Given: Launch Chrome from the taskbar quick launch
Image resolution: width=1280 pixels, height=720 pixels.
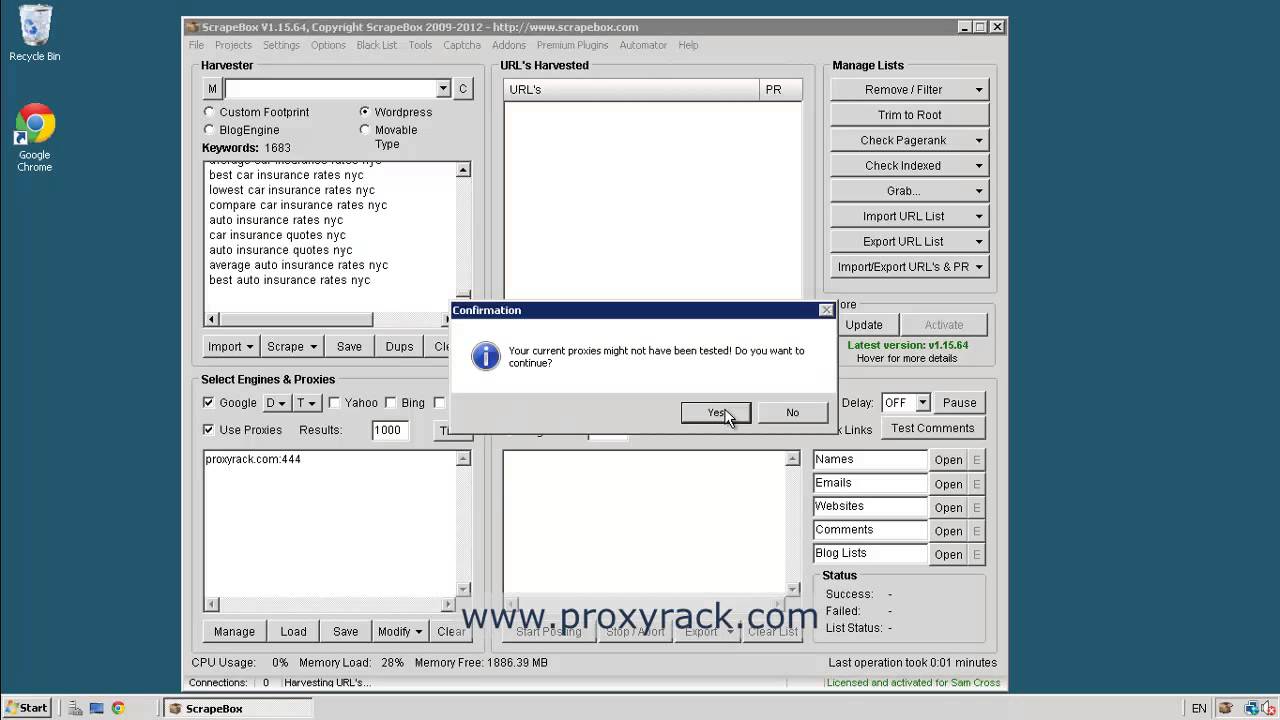Looking at the screenshot, I should click(x=118, y=708).
